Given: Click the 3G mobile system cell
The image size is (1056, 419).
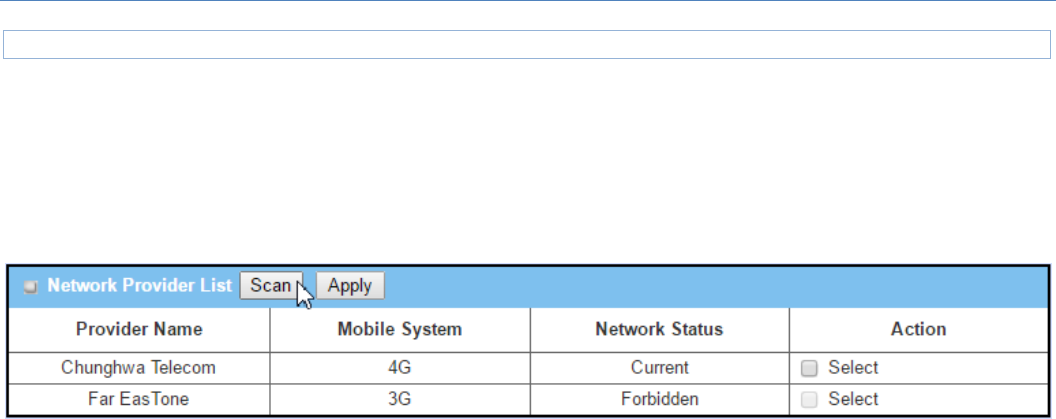Looking at the screenshot, I should click(x=400, y=399).
